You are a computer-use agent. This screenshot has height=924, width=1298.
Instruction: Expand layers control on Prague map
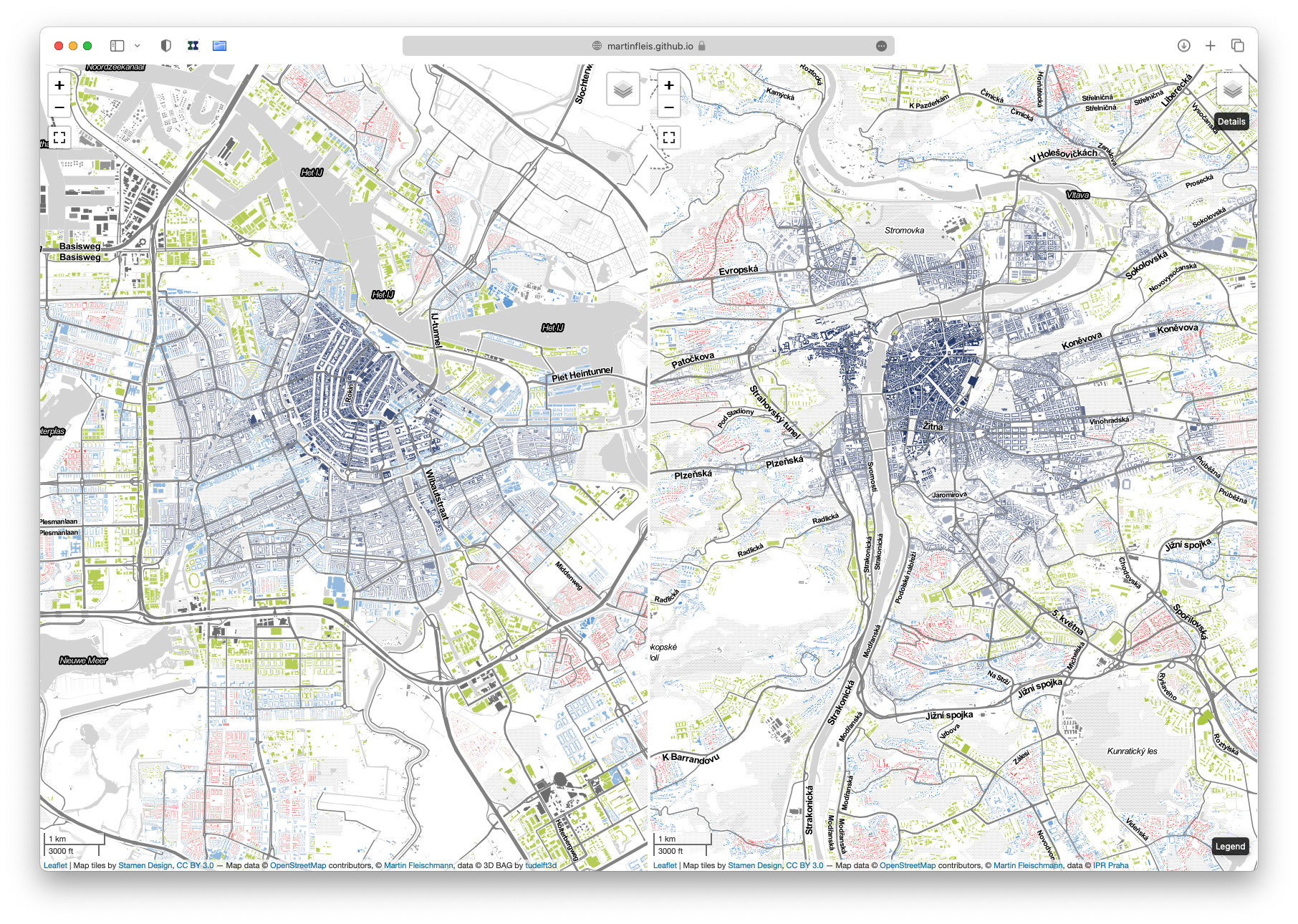1232,90
